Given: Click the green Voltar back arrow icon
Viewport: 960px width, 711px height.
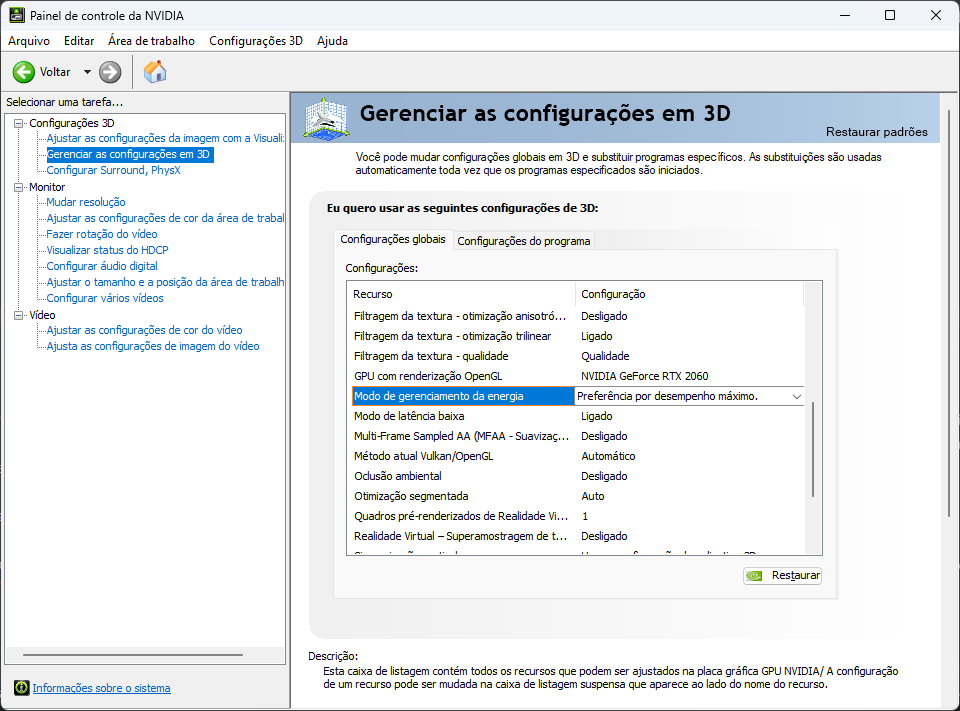Looking at the screenshot, I should coord(24,72).
